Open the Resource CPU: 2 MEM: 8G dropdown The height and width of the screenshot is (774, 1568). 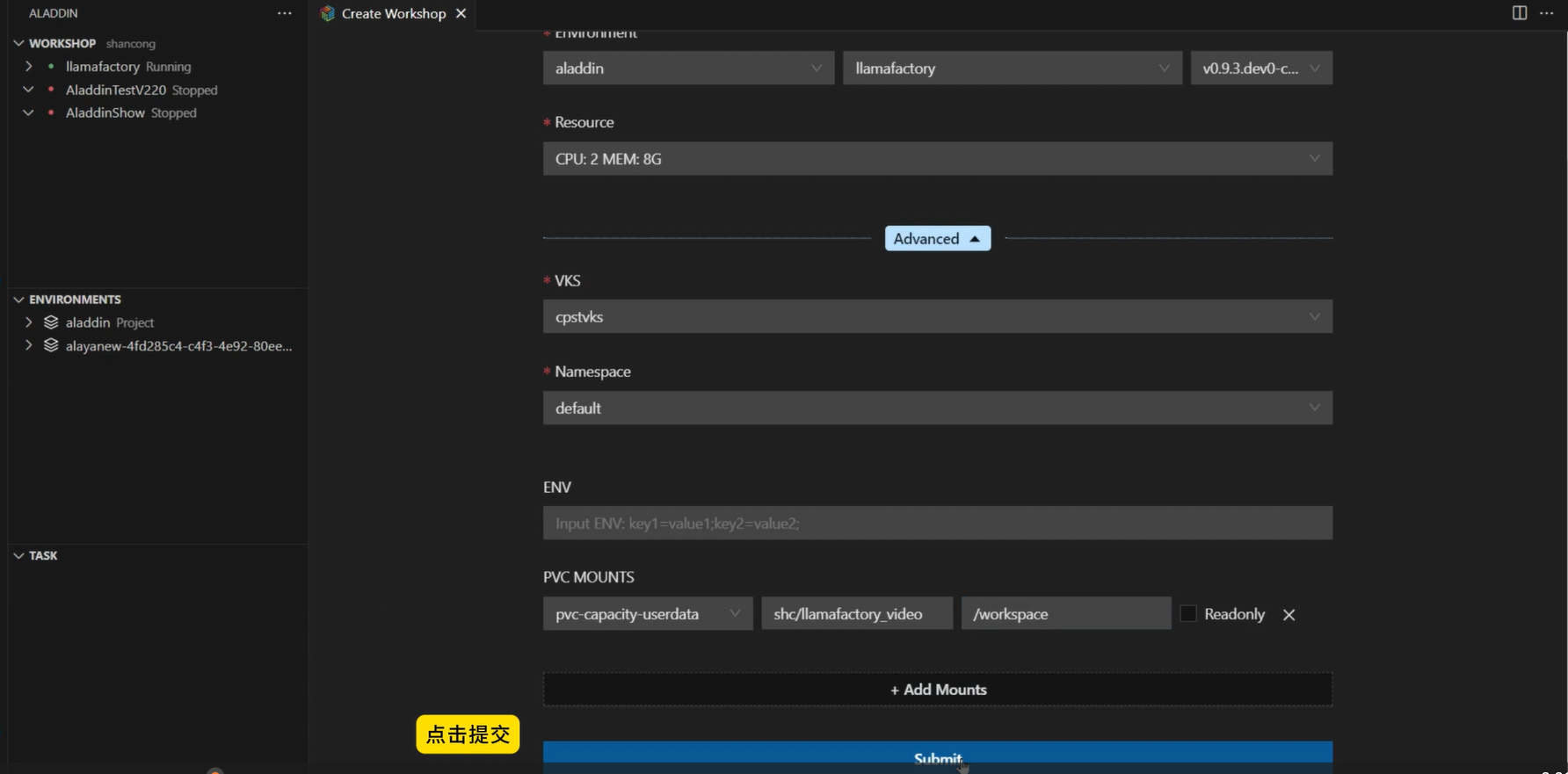tap(938, 159)
